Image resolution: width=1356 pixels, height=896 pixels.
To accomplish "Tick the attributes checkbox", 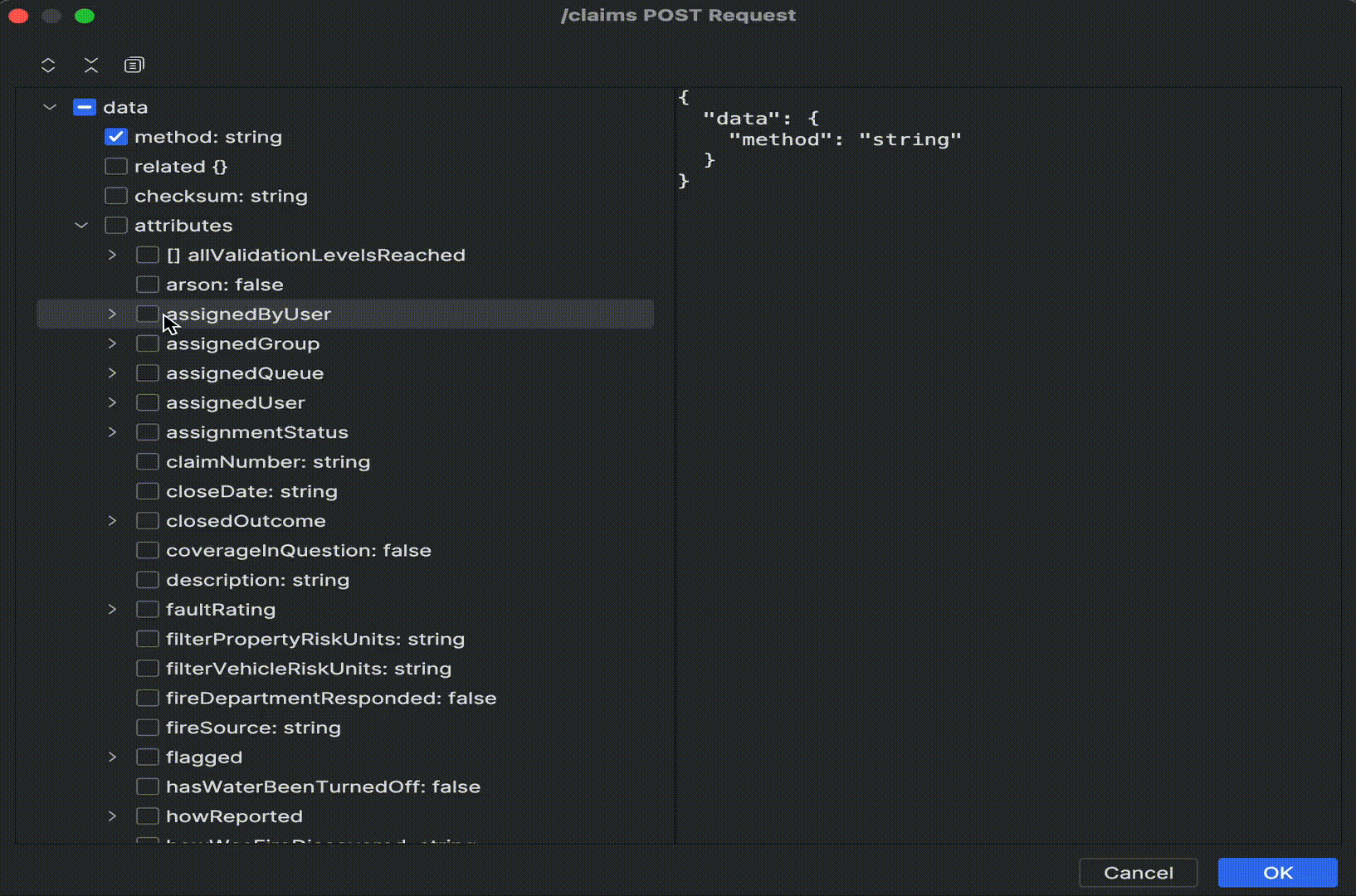I will click(116, 226).
